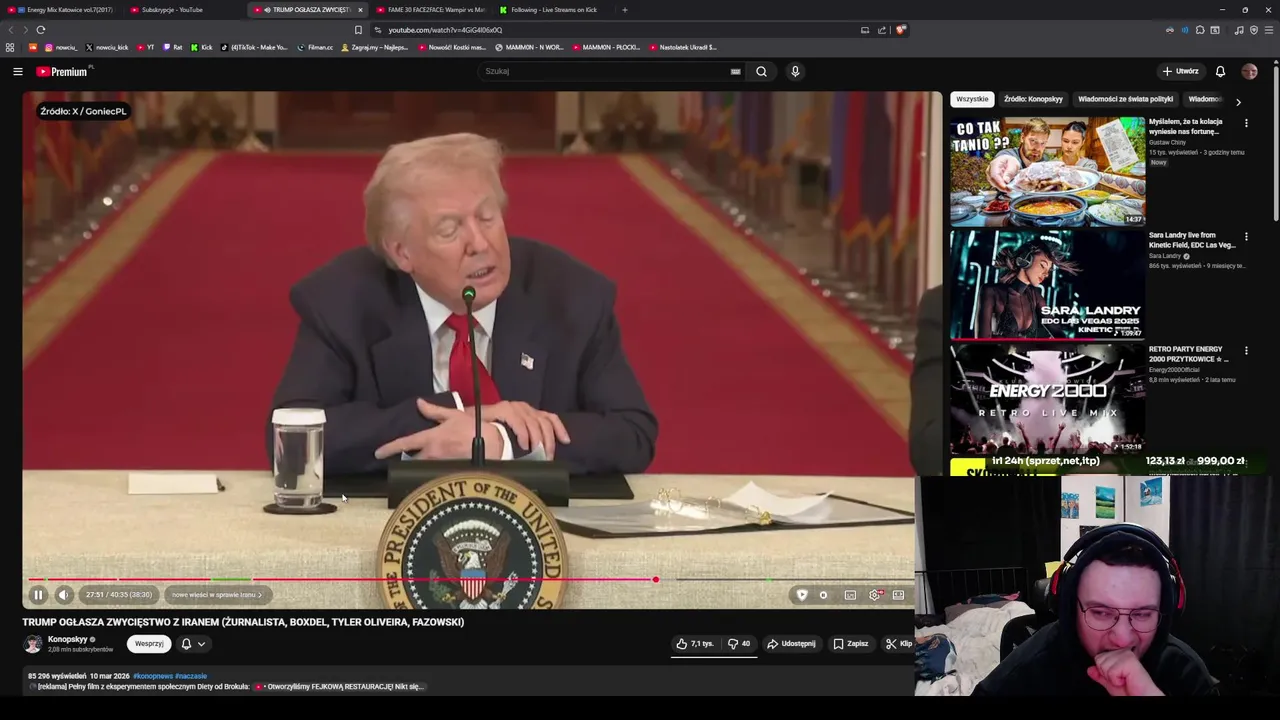The image size is (1280, 720).
Task: Switch to theater mode
Action: pos(899,595)
